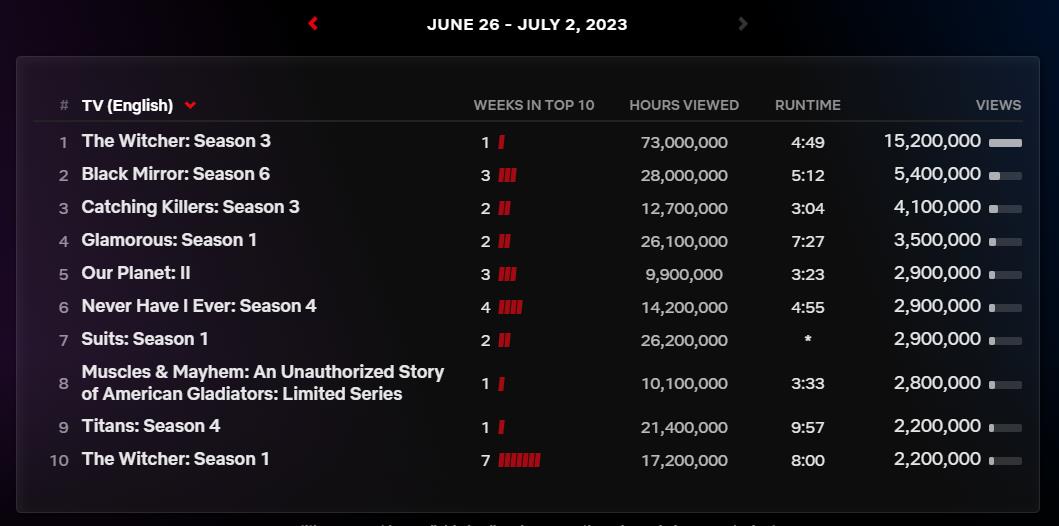Open Muscles & Mayhem Limited Series title

262,383
